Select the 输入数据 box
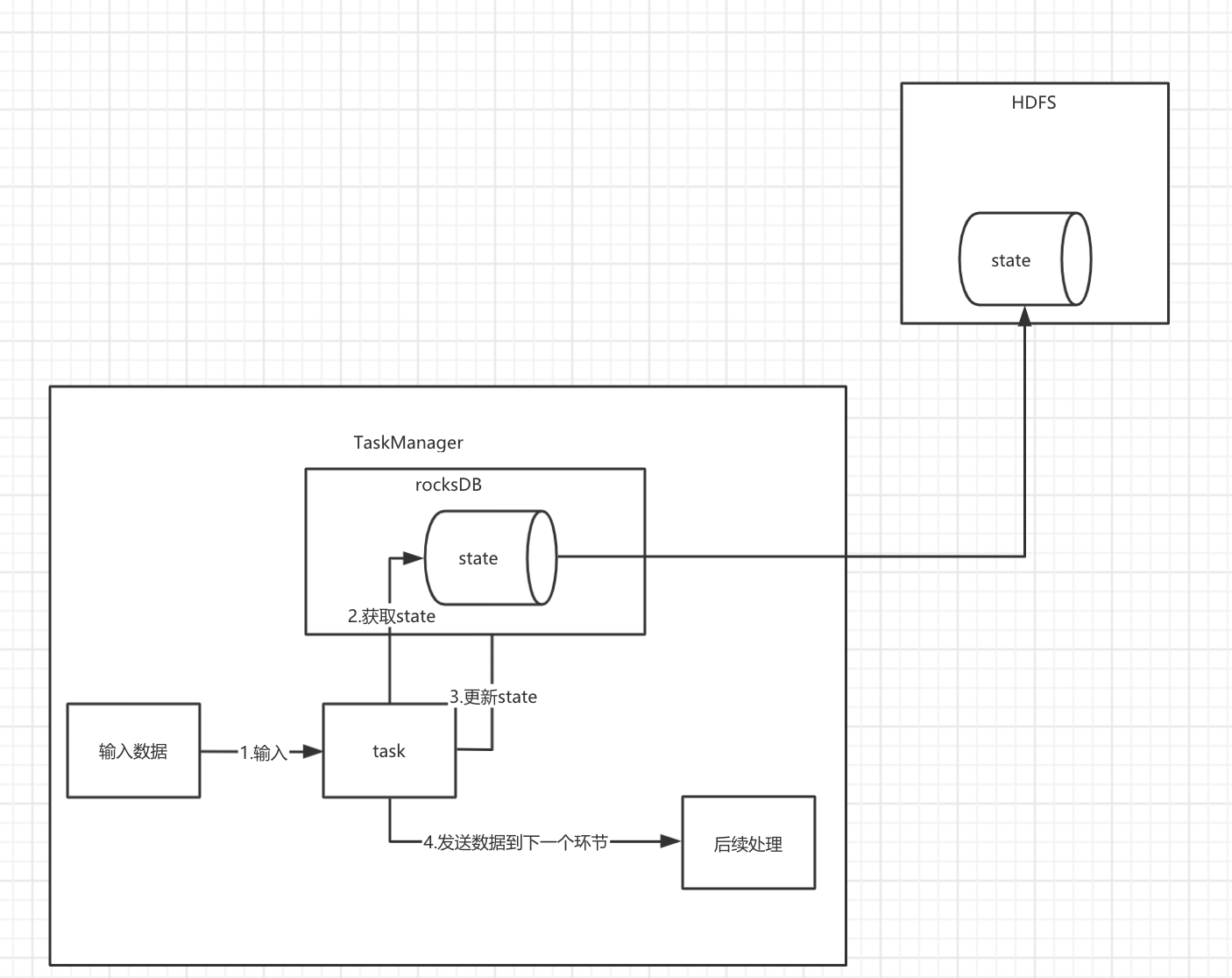 pyautogui.click(x=133, y=750)
